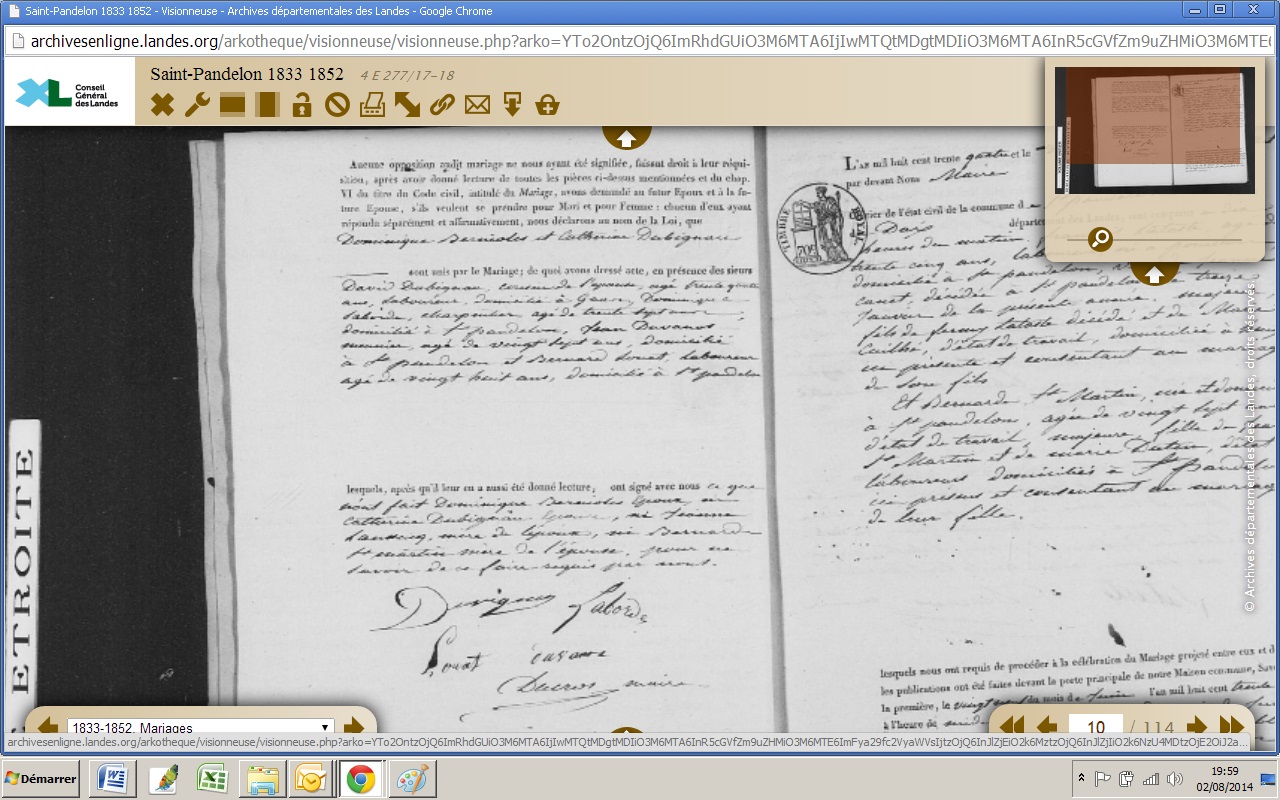Open Microsoft Word from the taskbar

pyautogui.click(x=112, y=779)
